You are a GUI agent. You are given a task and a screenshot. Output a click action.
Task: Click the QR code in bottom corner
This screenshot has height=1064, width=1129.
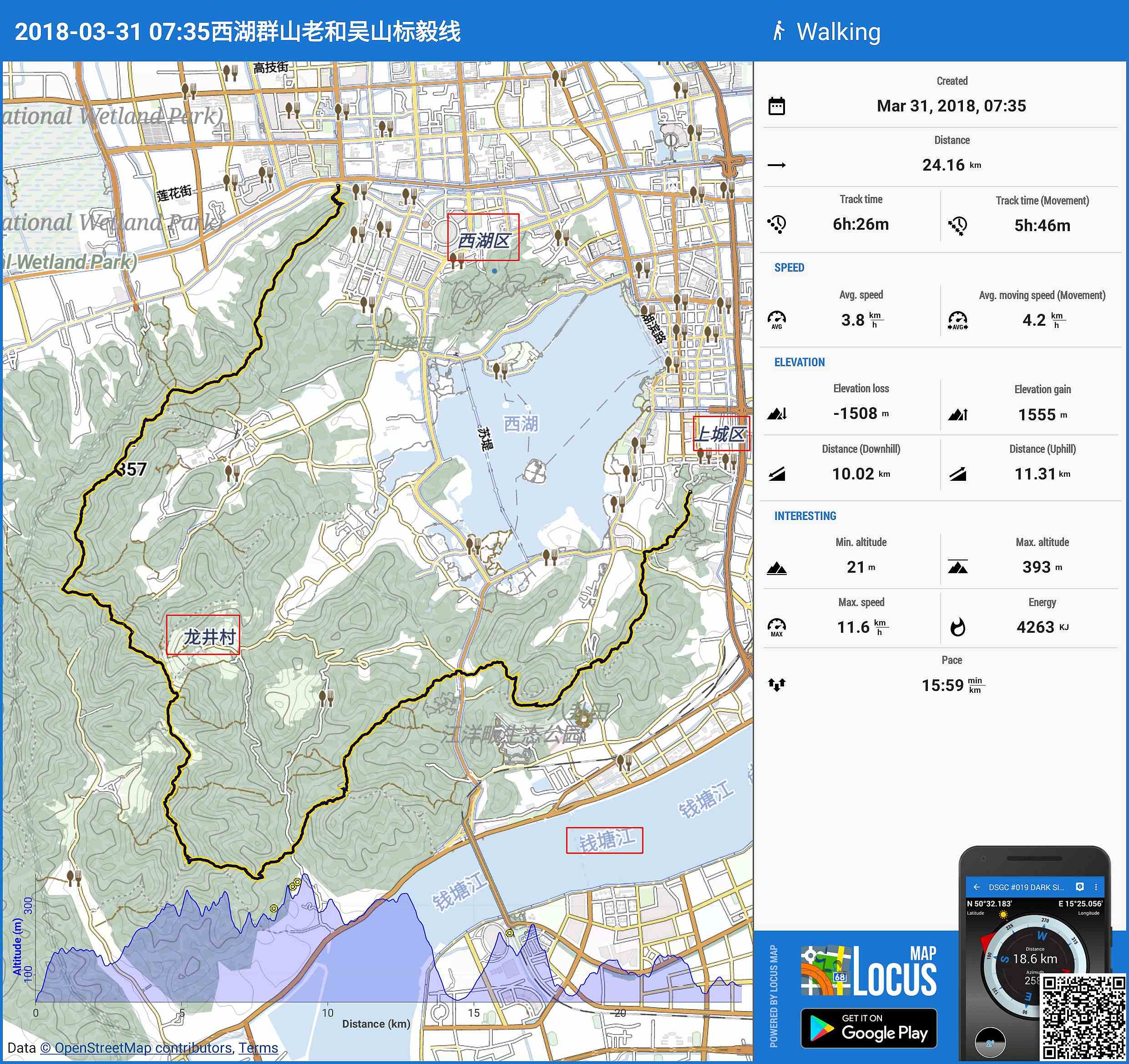[x=1083, y=1017]
